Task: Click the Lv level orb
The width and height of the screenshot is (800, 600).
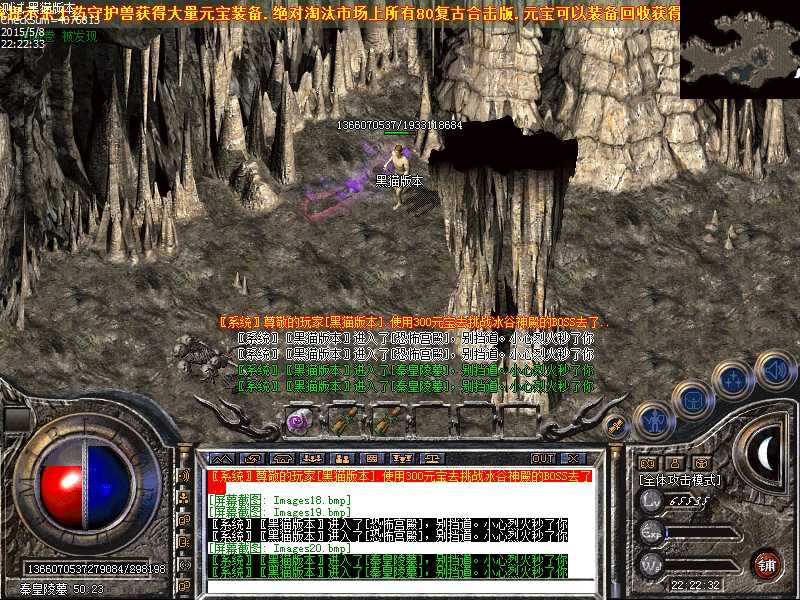Action: (x=652, y=501)
